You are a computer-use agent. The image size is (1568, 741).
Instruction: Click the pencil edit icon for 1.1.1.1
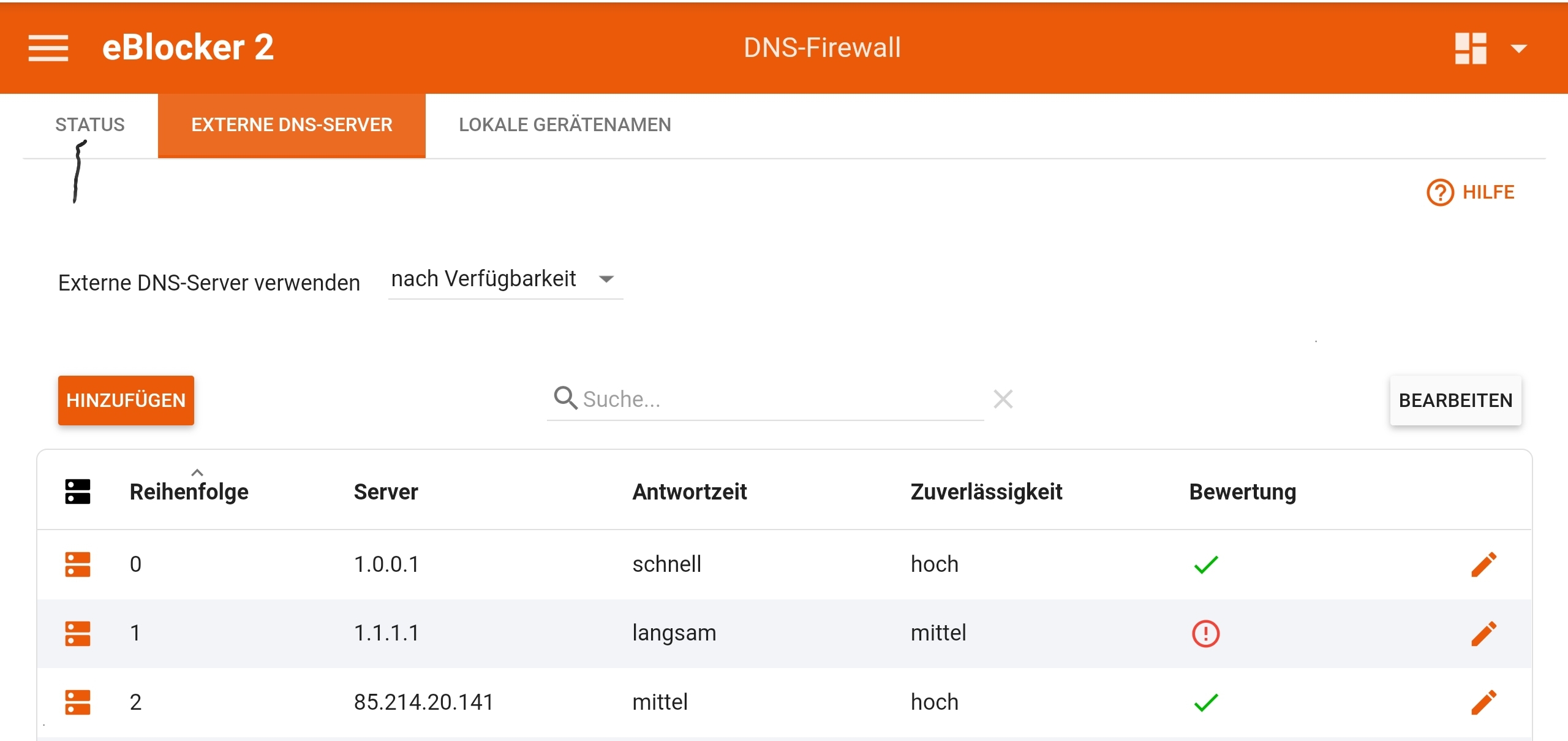tap(1483, 633)
